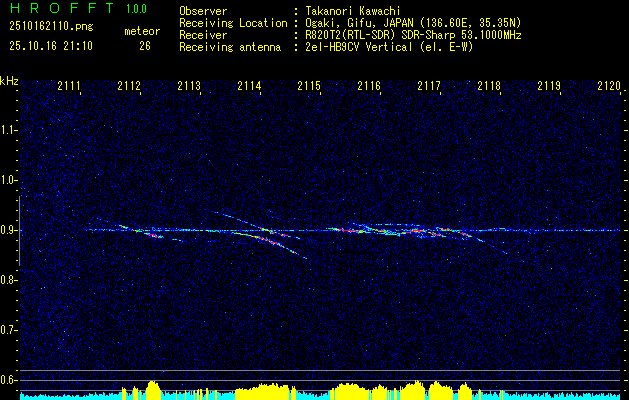Viewport: 629px width, 400px height.
Task: Click the Receiving antenna field label
Action: click(230, 47)
